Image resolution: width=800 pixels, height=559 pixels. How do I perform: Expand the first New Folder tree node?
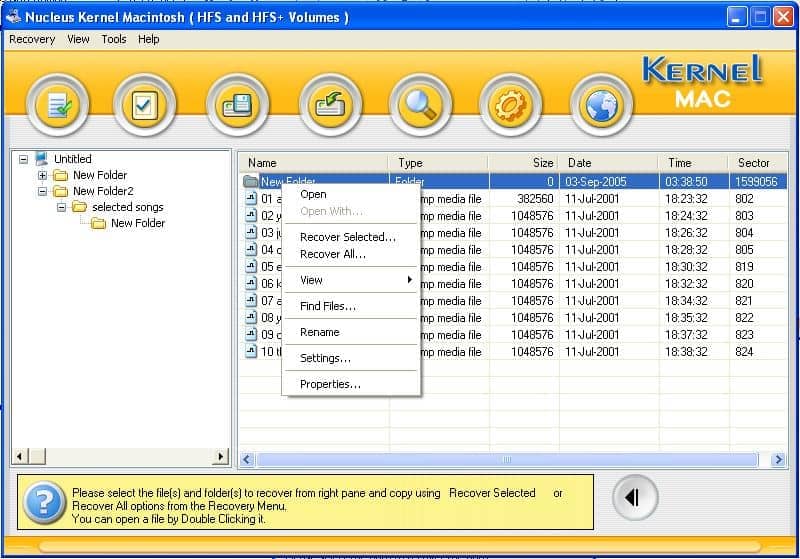tap(42, 175)
